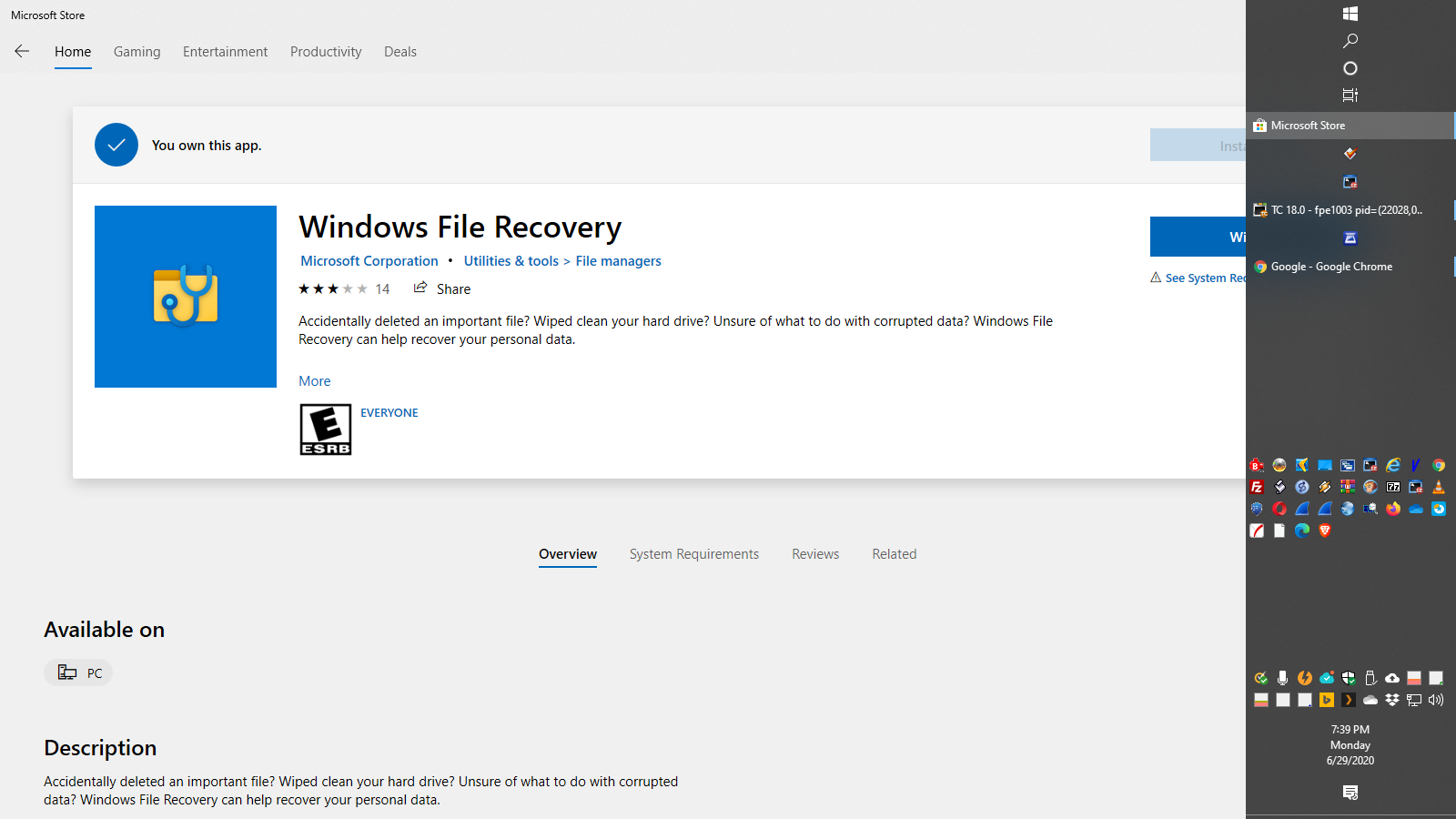Select the System Requirements section tab
This screenshot has width=1456, height=819.
click(x=694, y=554)
